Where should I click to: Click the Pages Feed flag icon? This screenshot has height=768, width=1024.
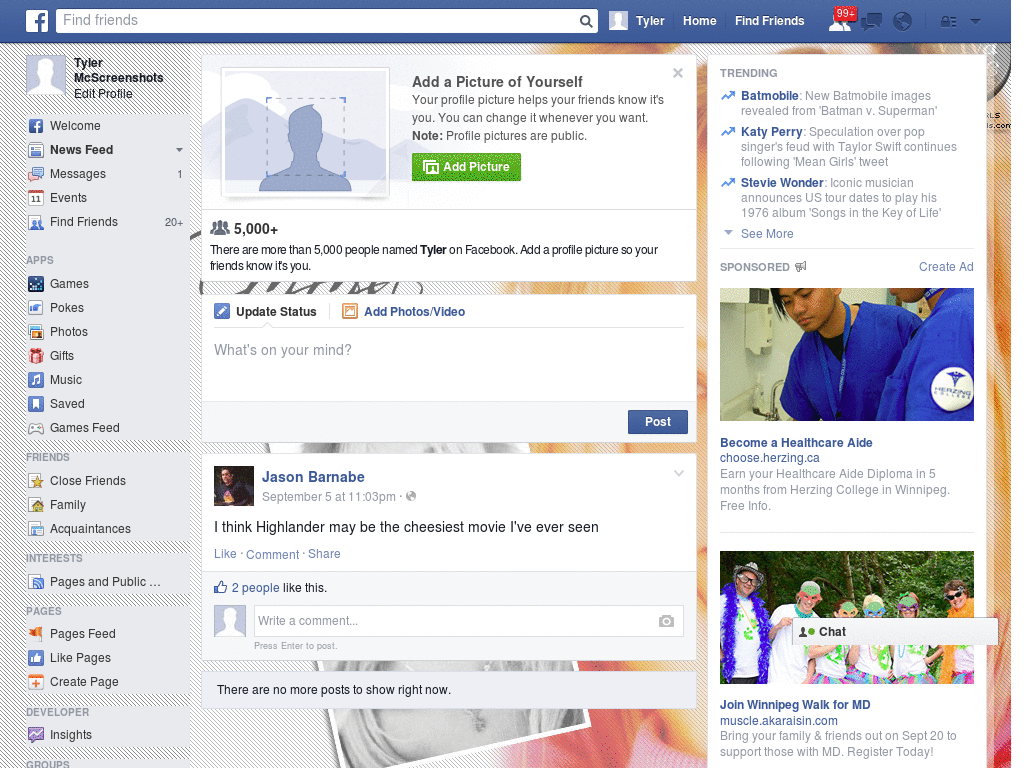(x=36, y=633)
